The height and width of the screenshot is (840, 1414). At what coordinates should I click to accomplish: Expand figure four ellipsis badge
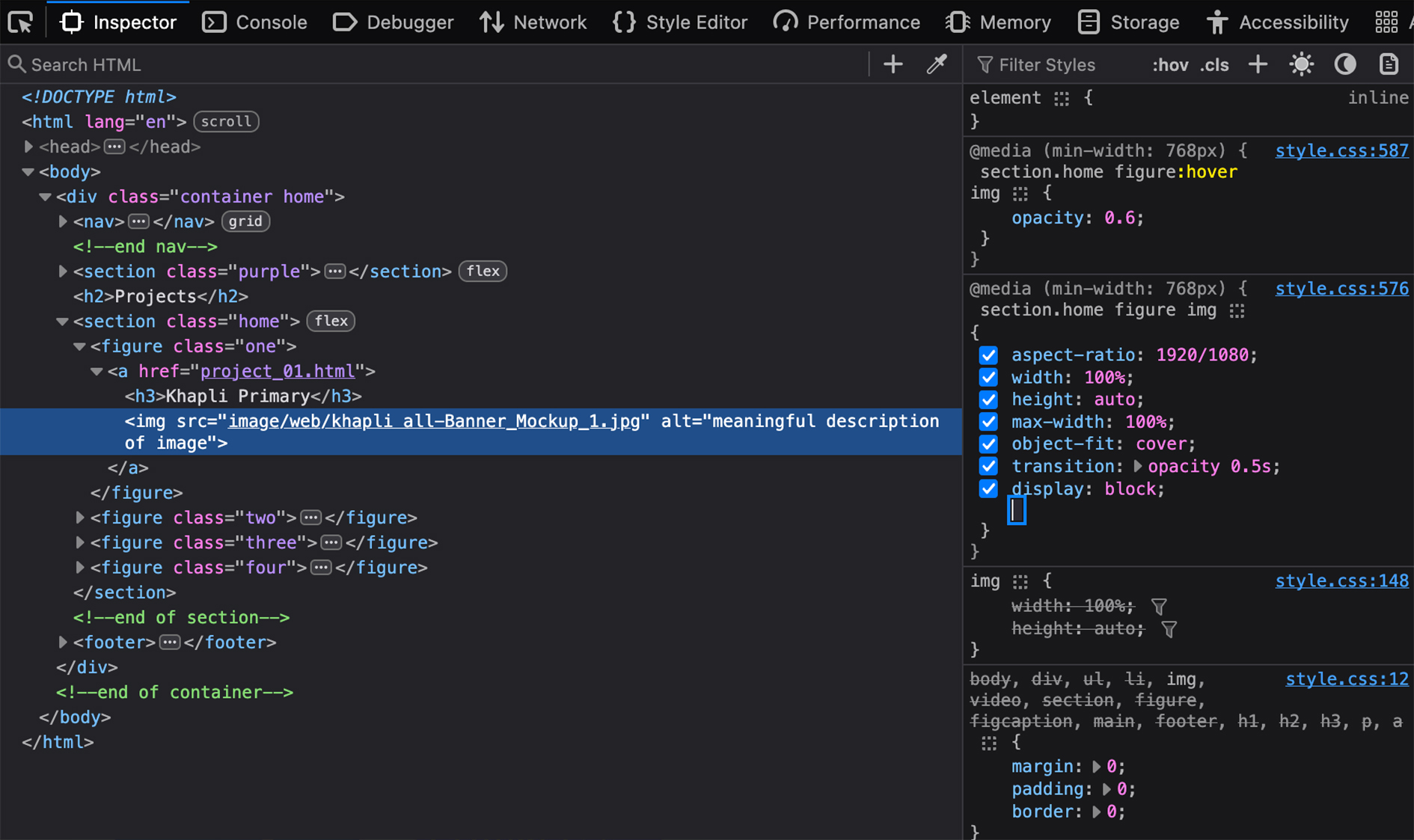pos(321,568)
